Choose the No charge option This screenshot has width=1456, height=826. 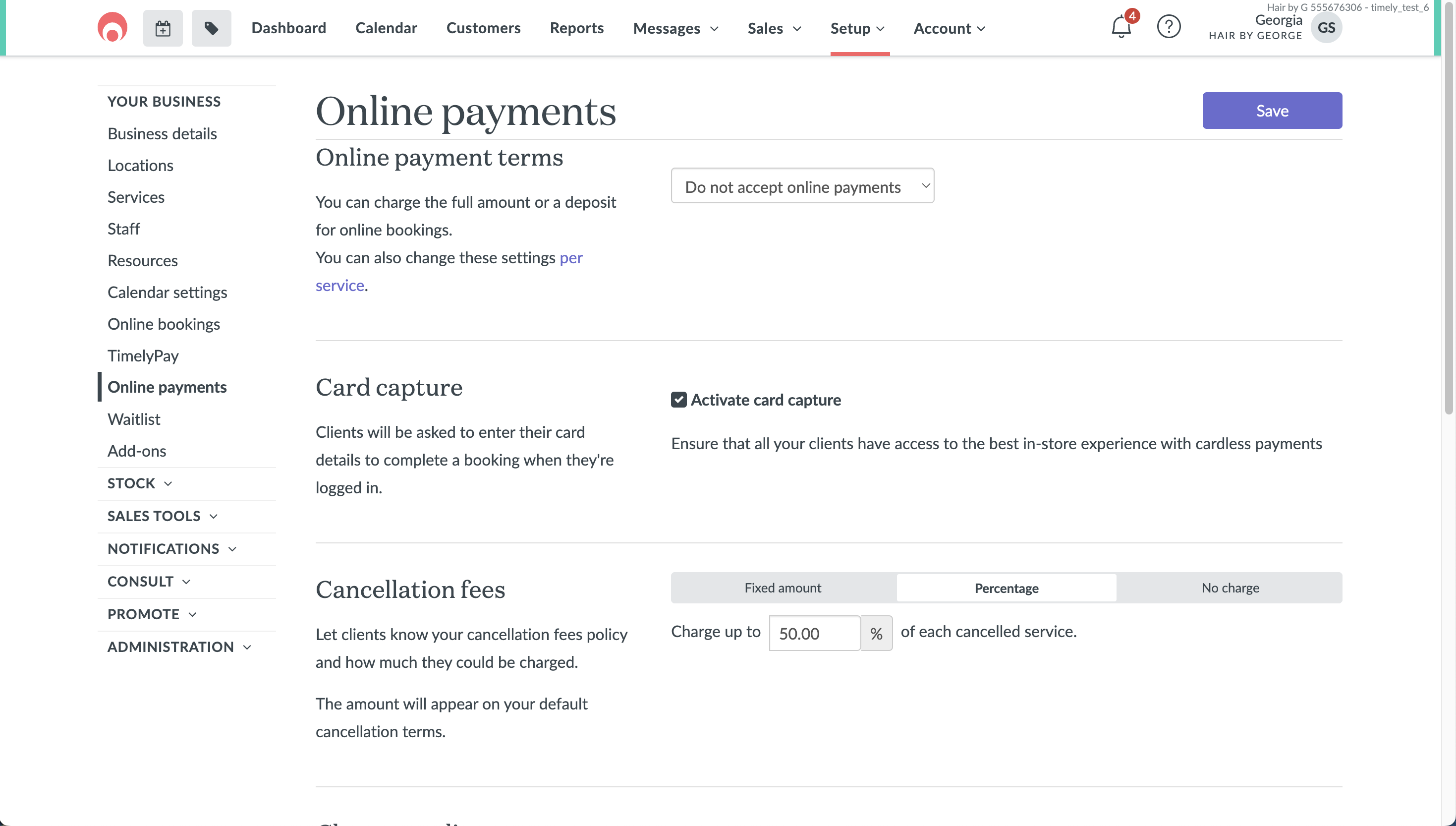1230,588
